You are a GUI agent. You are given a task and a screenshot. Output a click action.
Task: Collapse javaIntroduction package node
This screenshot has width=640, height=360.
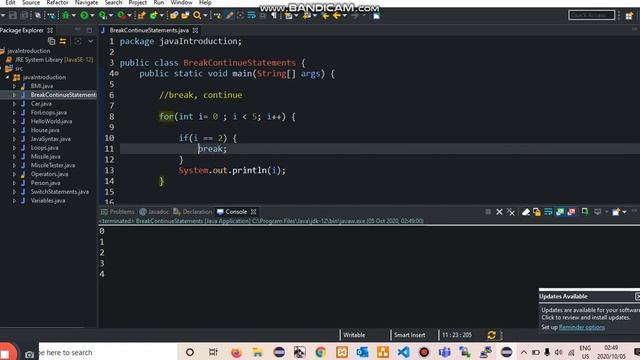(x=7, y=77)
